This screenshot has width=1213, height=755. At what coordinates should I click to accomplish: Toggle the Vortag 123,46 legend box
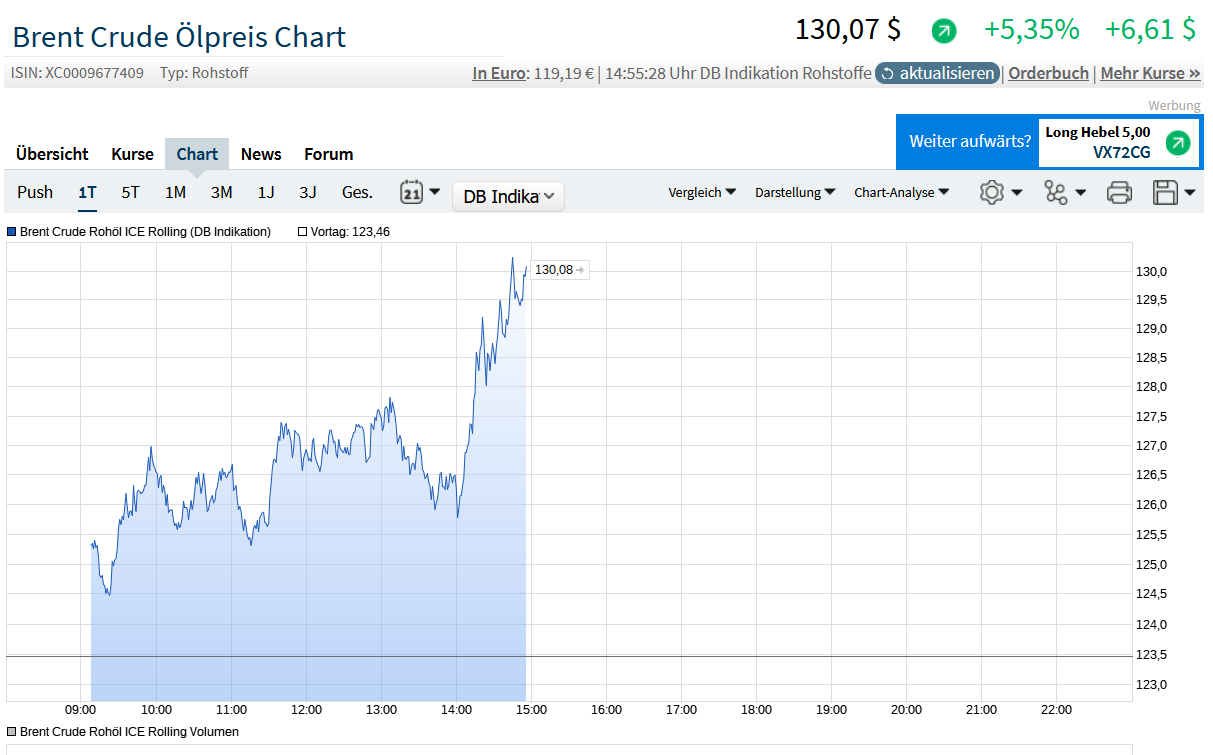pos(303,232)
